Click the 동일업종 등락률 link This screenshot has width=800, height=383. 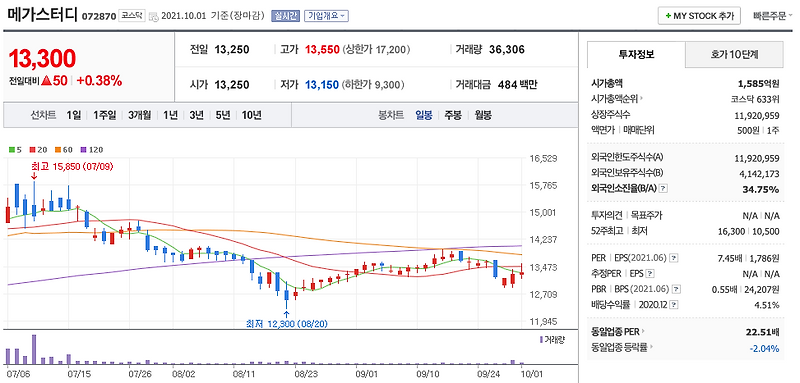coord(619,348)
